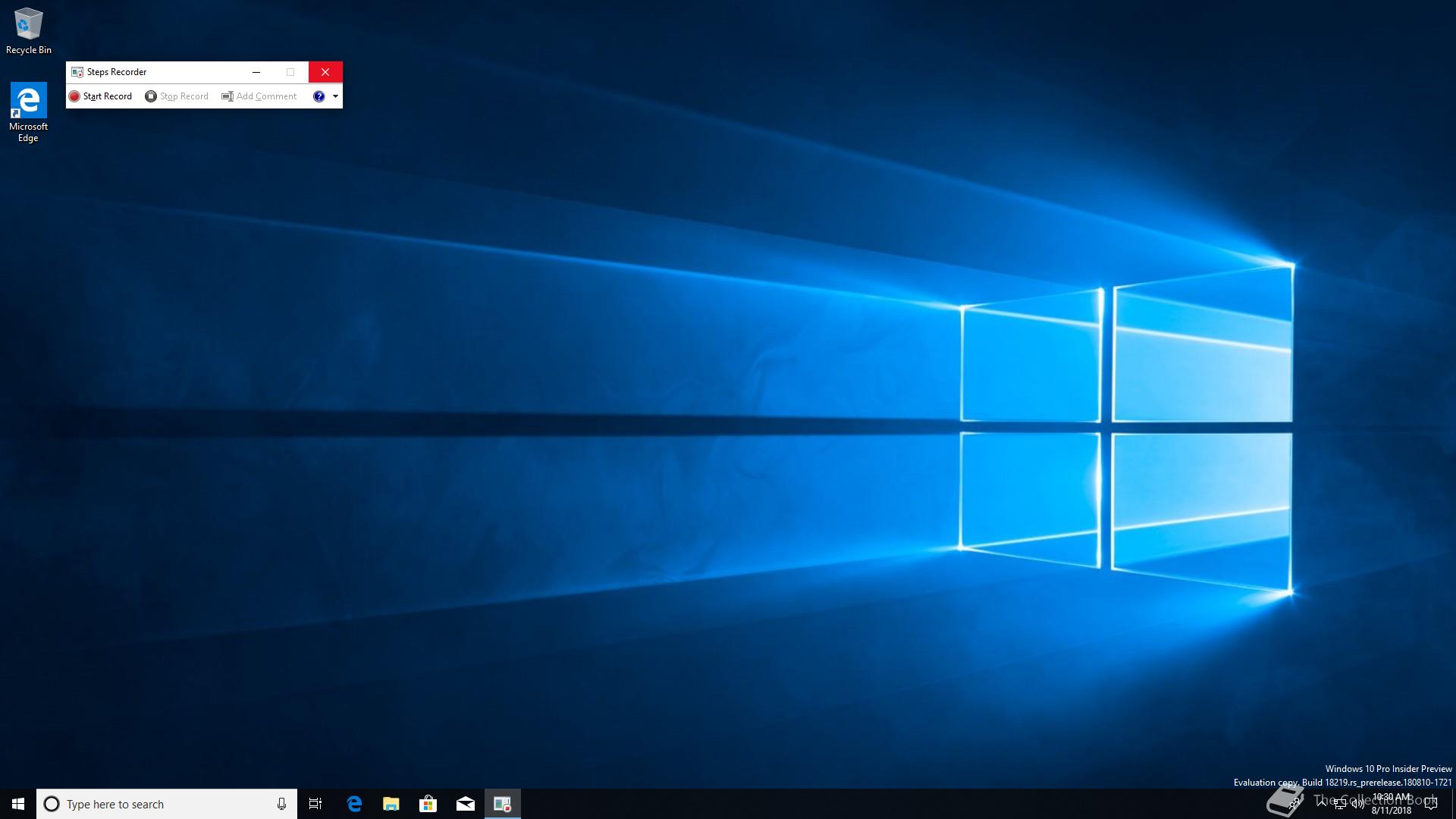Open the Action Center notifications
The height and width of the screenshot is (819, 1456).
[1431, 804]
